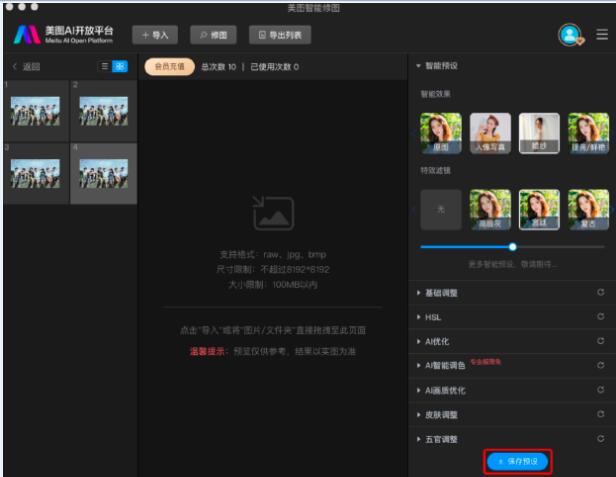Click the 会员充值 button
This screenshot has height=477, width=616.
pos(167,66)
